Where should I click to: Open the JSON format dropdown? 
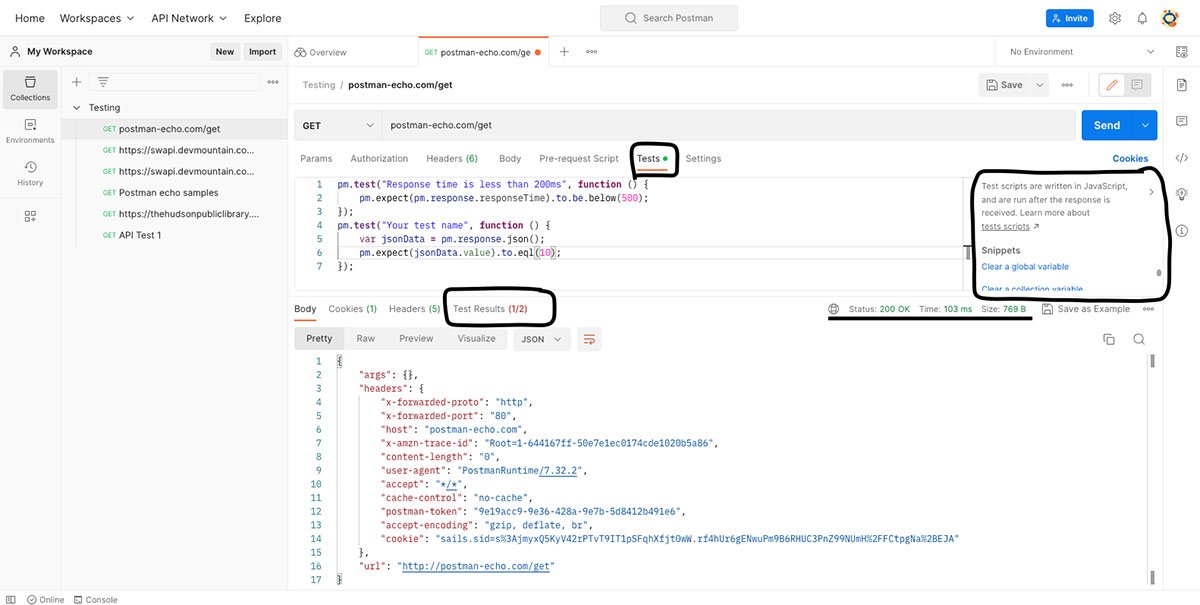coord(541,339)
